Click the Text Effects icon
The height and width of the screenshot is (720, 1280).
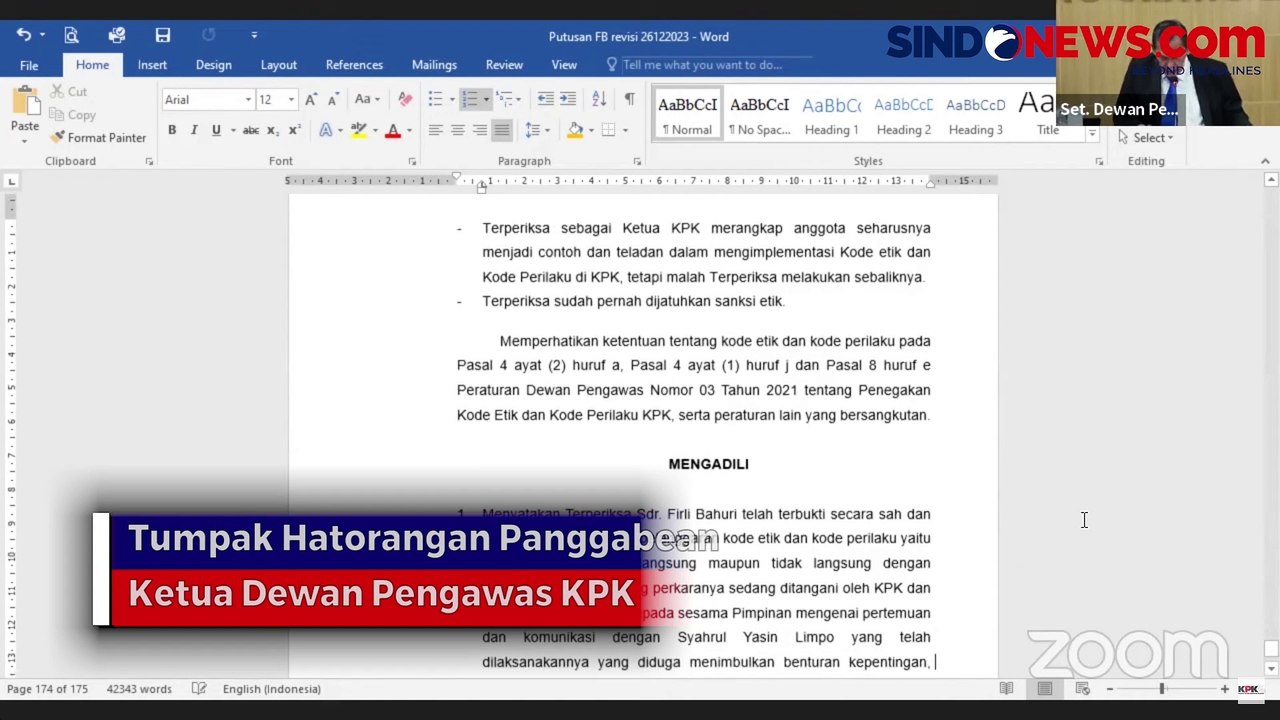point(325,130)
